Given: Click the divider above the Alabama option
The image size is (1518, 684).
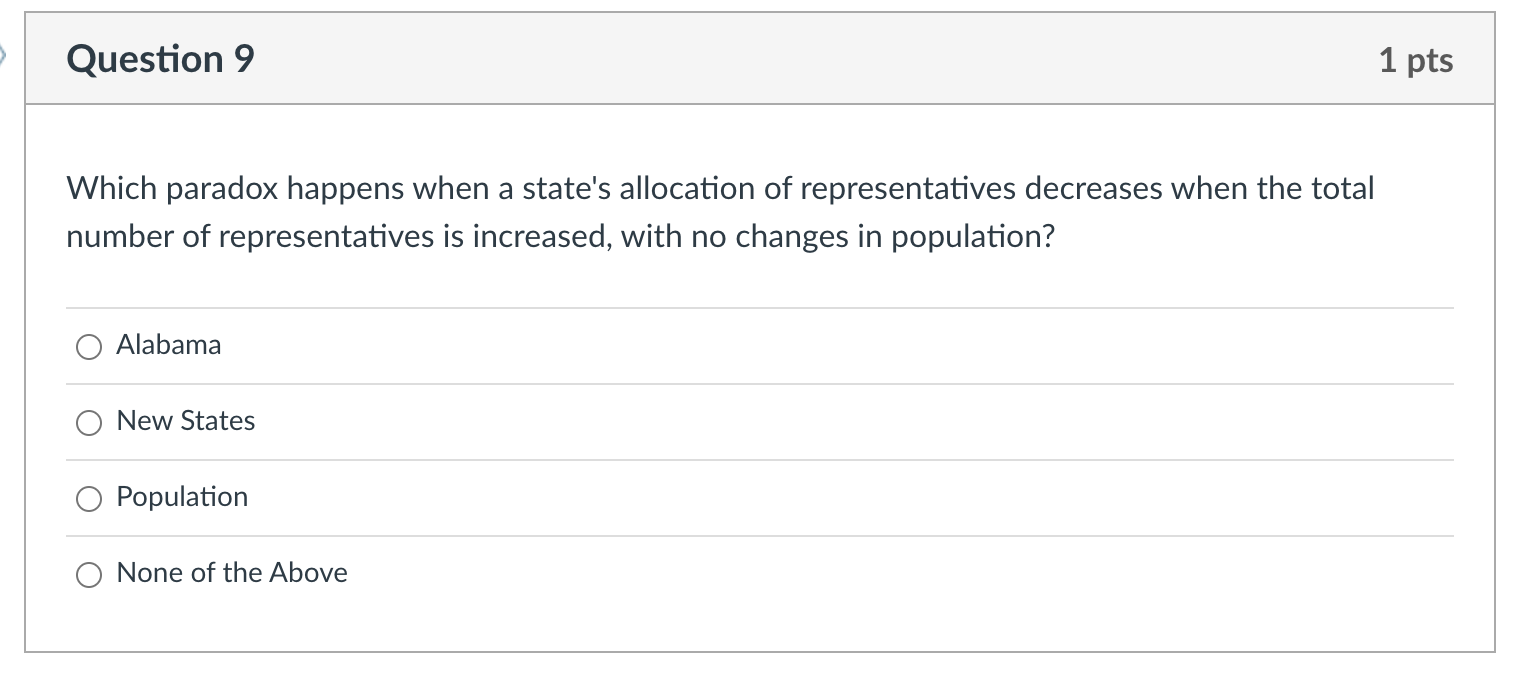Looking at the screenshot, I should 760,308.
